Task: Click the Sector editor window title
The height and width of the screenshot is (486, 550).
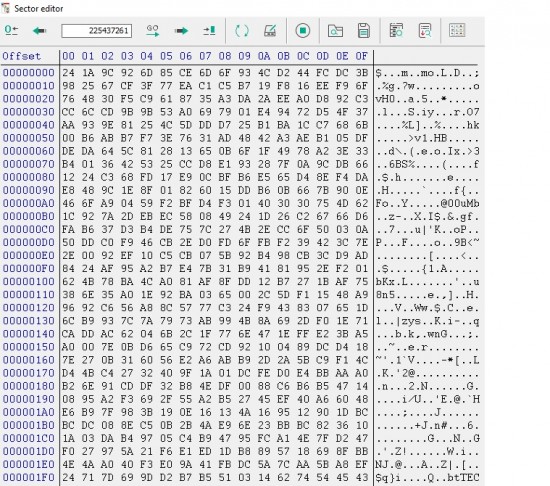Action: [39, 9]
